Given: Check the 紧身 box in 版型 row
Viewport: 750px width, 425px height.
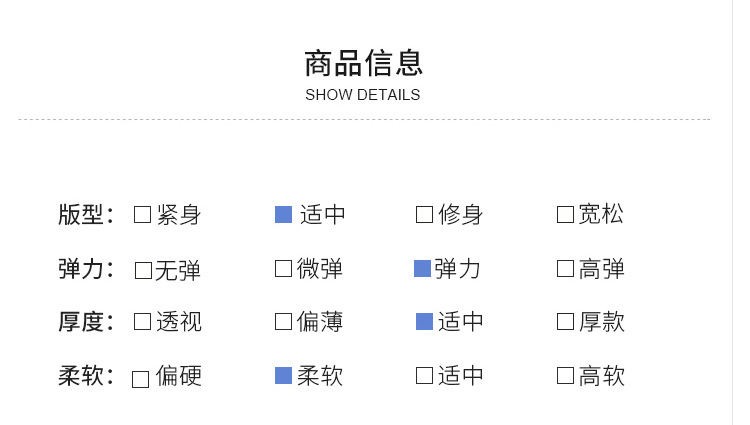Looking at the screenshot, I should tap(142, 214).
